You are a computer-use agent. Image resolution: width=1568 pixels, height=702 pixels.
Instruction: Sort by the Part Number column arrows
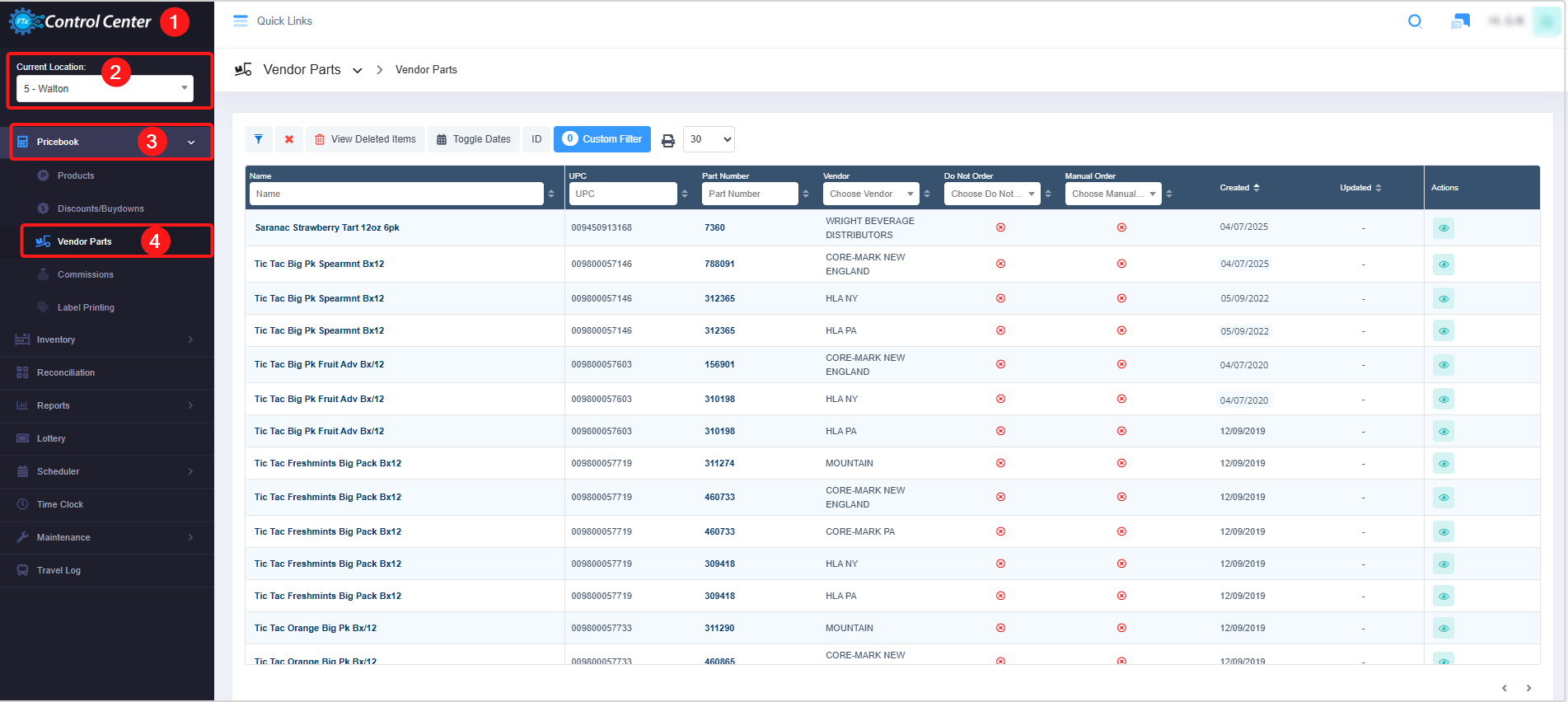[806, 194]
